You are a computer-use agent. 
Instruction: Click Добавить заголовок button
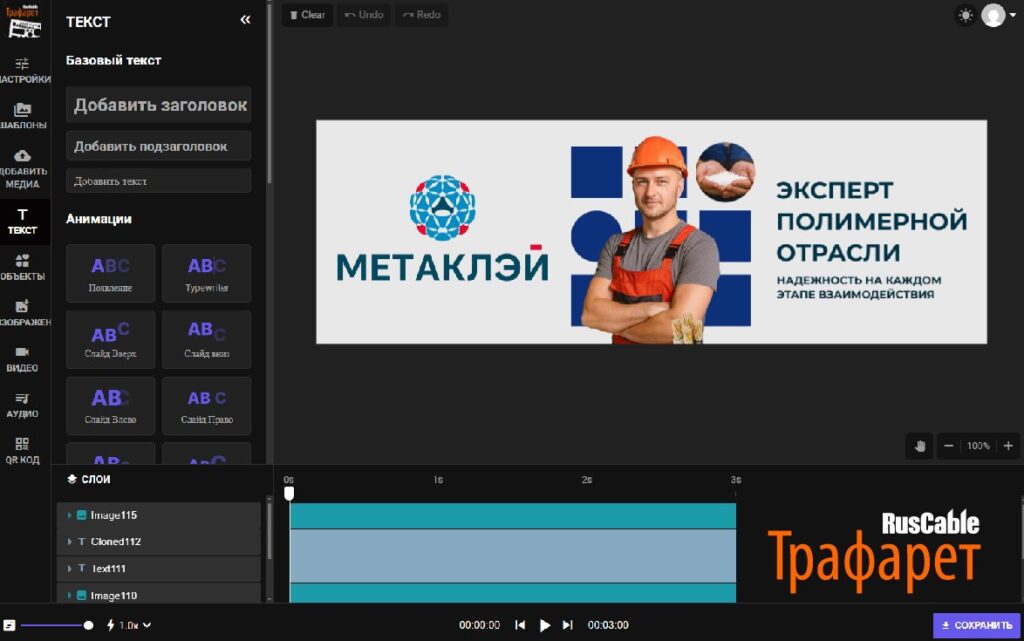click(159, 105)
